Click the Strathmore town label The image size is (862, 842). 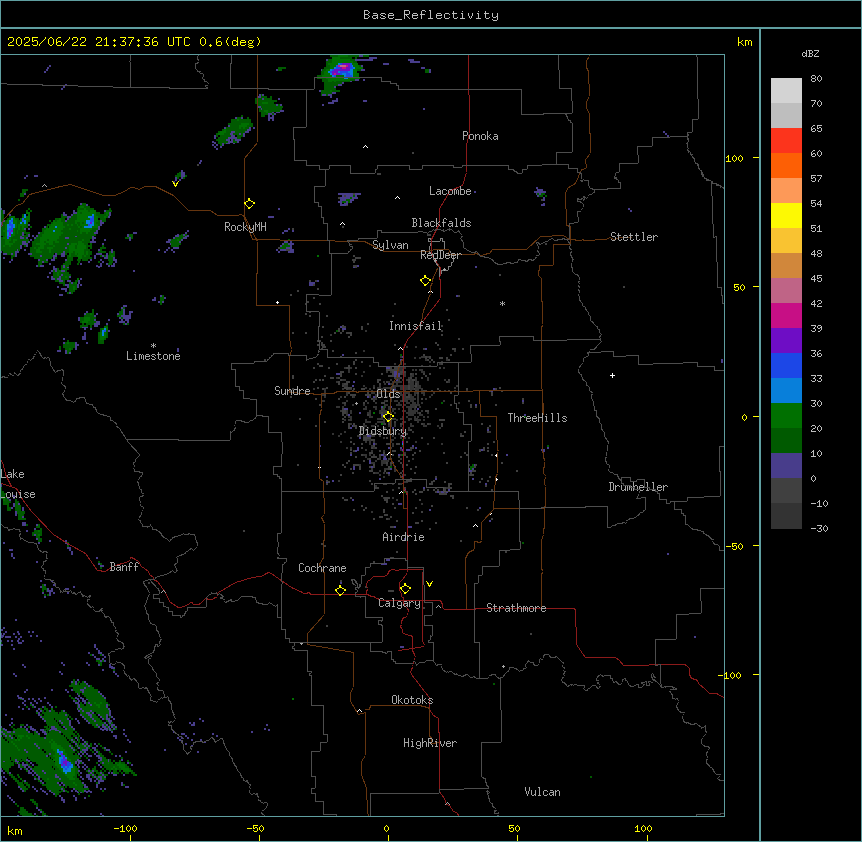(x=516, y=608)
